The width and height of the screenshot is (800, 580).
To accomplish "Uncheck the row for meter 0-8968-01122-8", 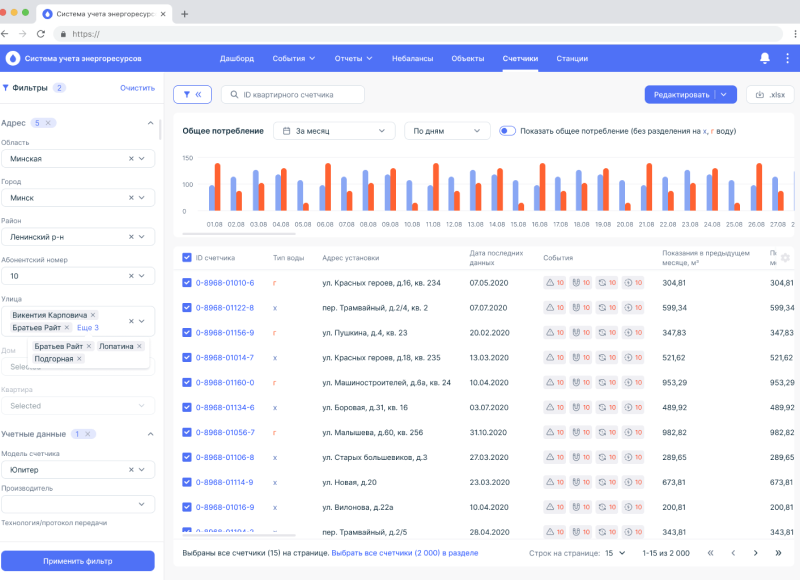I will tap(187, 307).
